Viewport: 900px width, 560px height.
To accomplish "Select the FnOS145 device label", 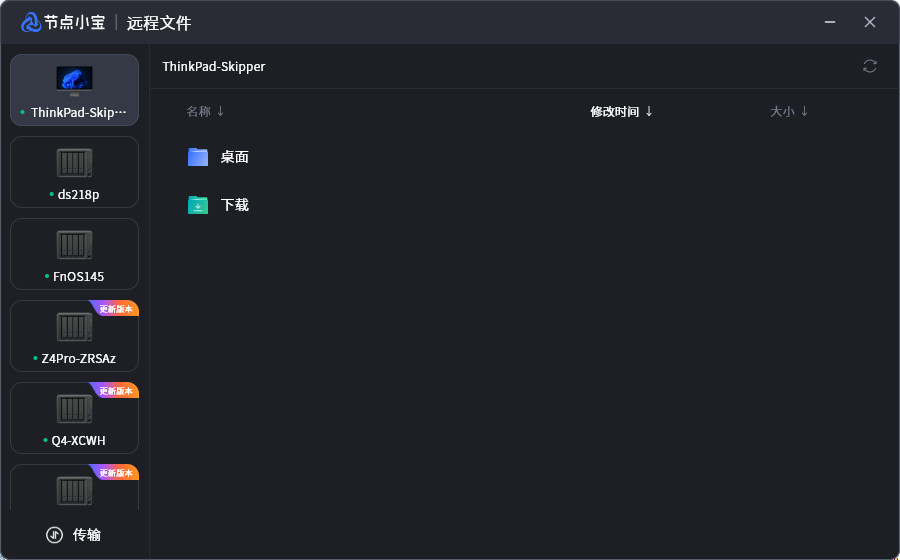I will tap(79, 277).
